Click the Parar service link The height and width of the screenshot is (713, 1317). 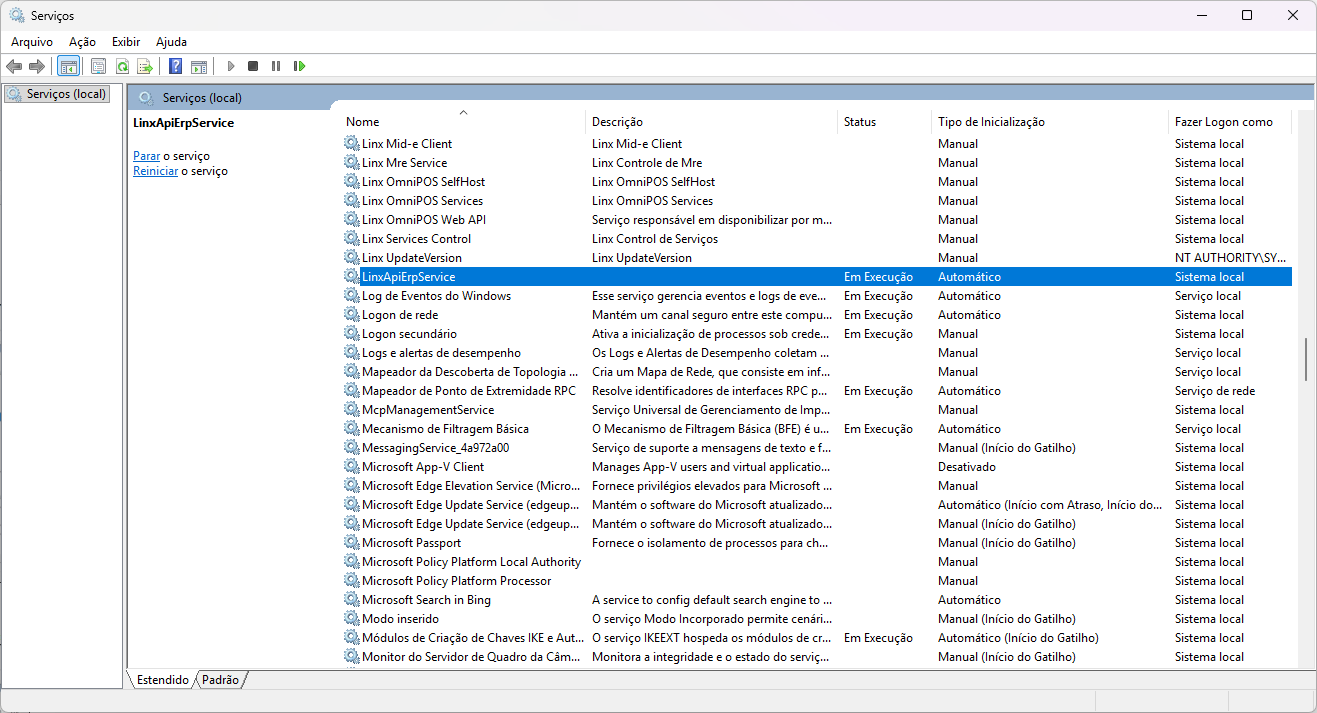click(146, 156)
